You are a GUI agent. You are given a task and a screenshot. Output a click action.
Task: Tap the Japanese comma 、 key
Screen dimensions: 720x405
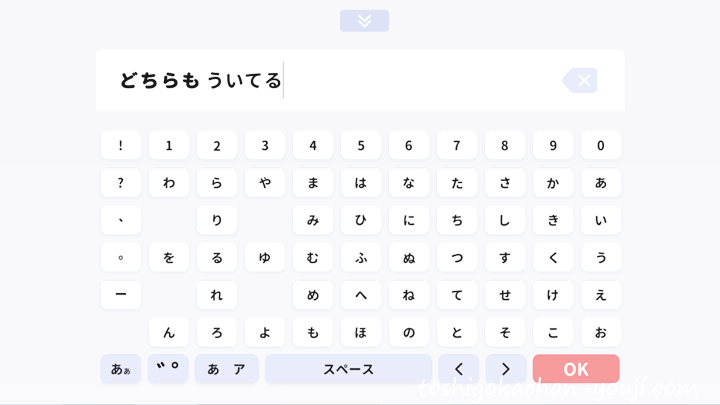point(121,219)
